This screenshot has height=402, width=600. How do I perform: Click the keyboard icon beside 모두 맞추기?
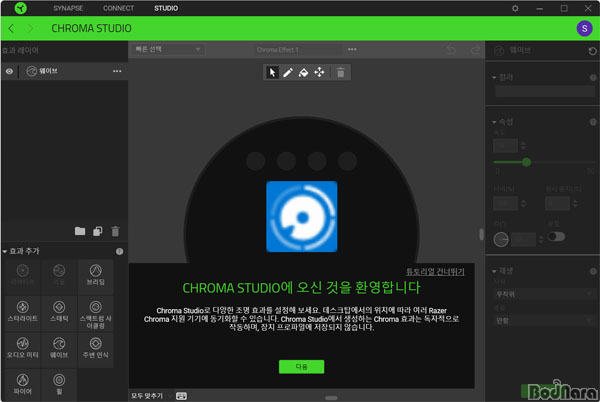coord(181,395)
